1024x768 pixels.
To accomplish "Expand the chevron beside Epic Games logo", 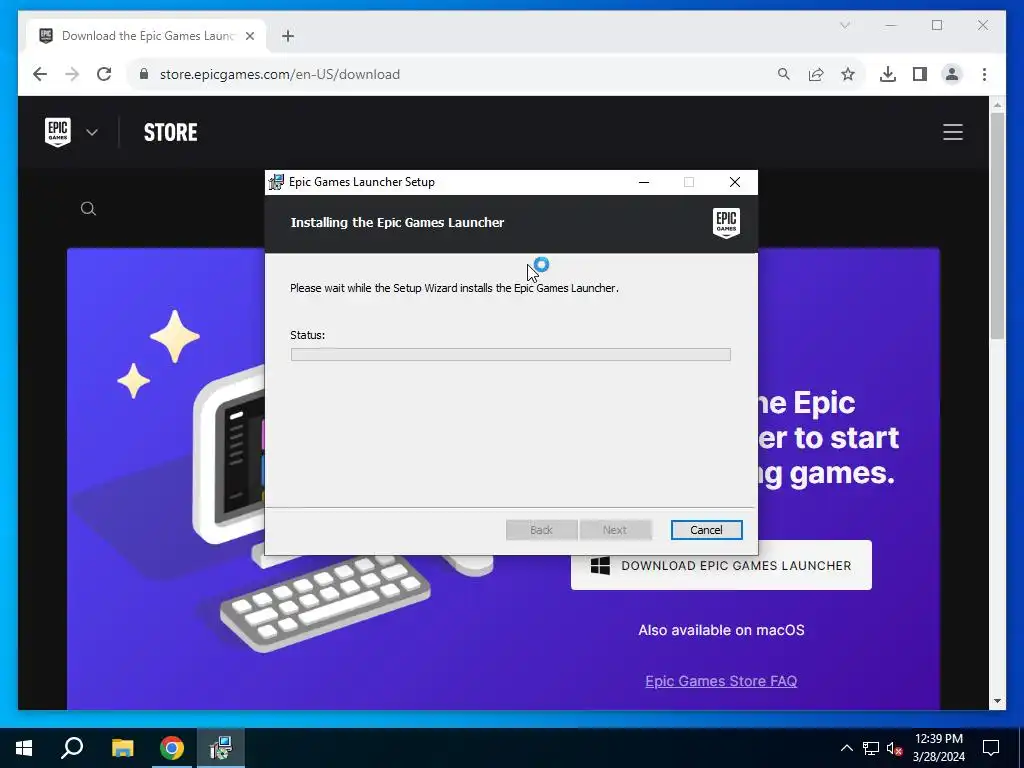I will coord(92,132).
